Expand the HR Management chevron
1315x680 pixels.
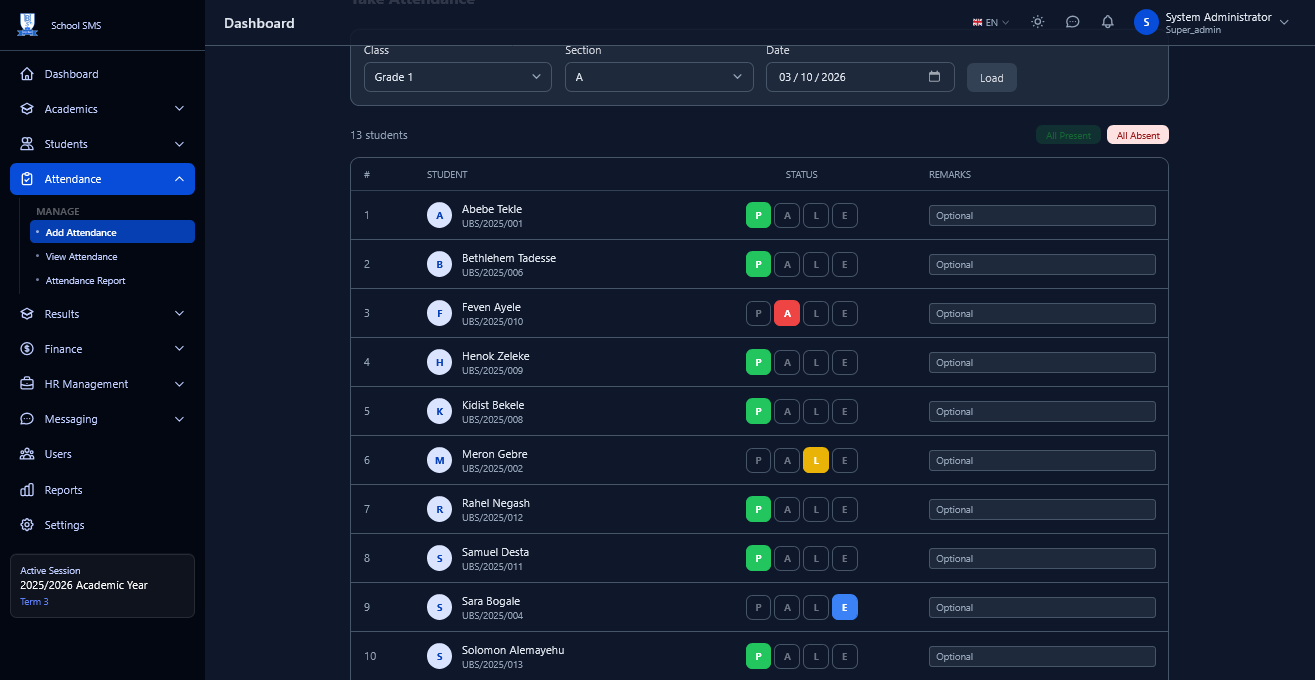179,384
